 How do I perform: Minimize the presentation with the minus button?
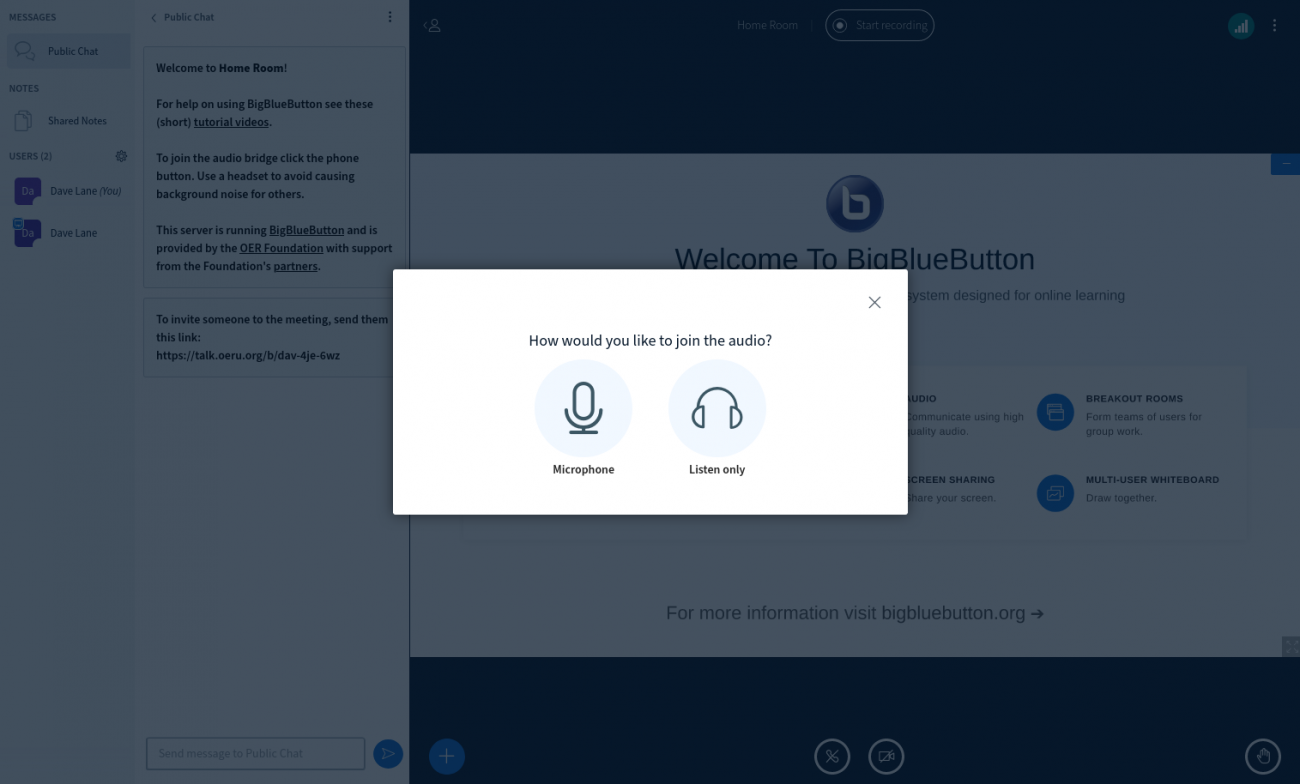coord(1286,163)
